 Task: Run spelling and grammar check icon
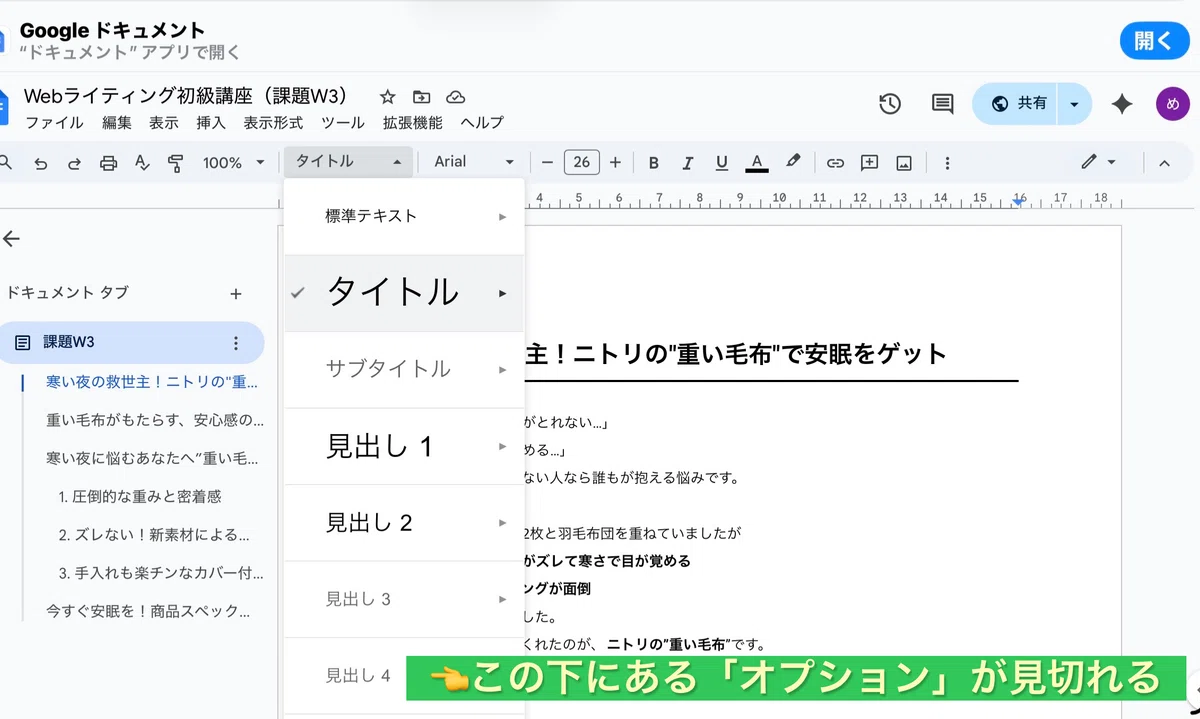142,162
